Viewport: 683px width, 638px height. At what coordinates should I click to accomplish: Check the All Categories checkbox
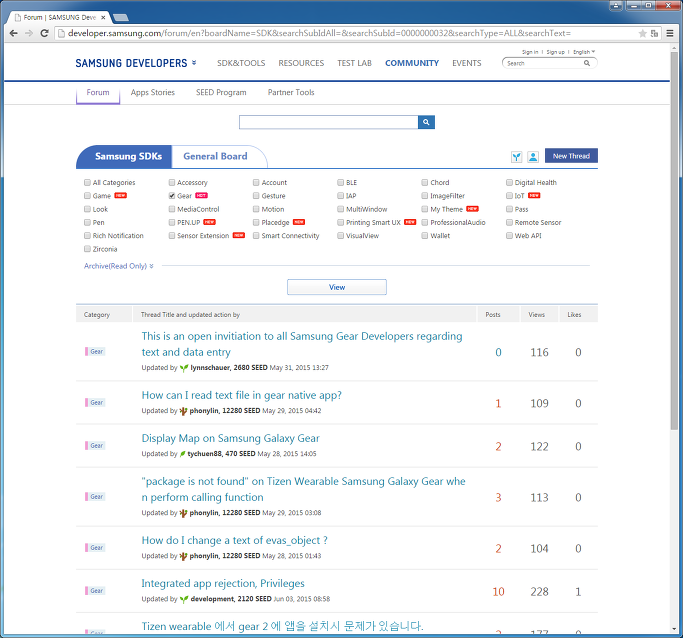click(x=87, y=182)
